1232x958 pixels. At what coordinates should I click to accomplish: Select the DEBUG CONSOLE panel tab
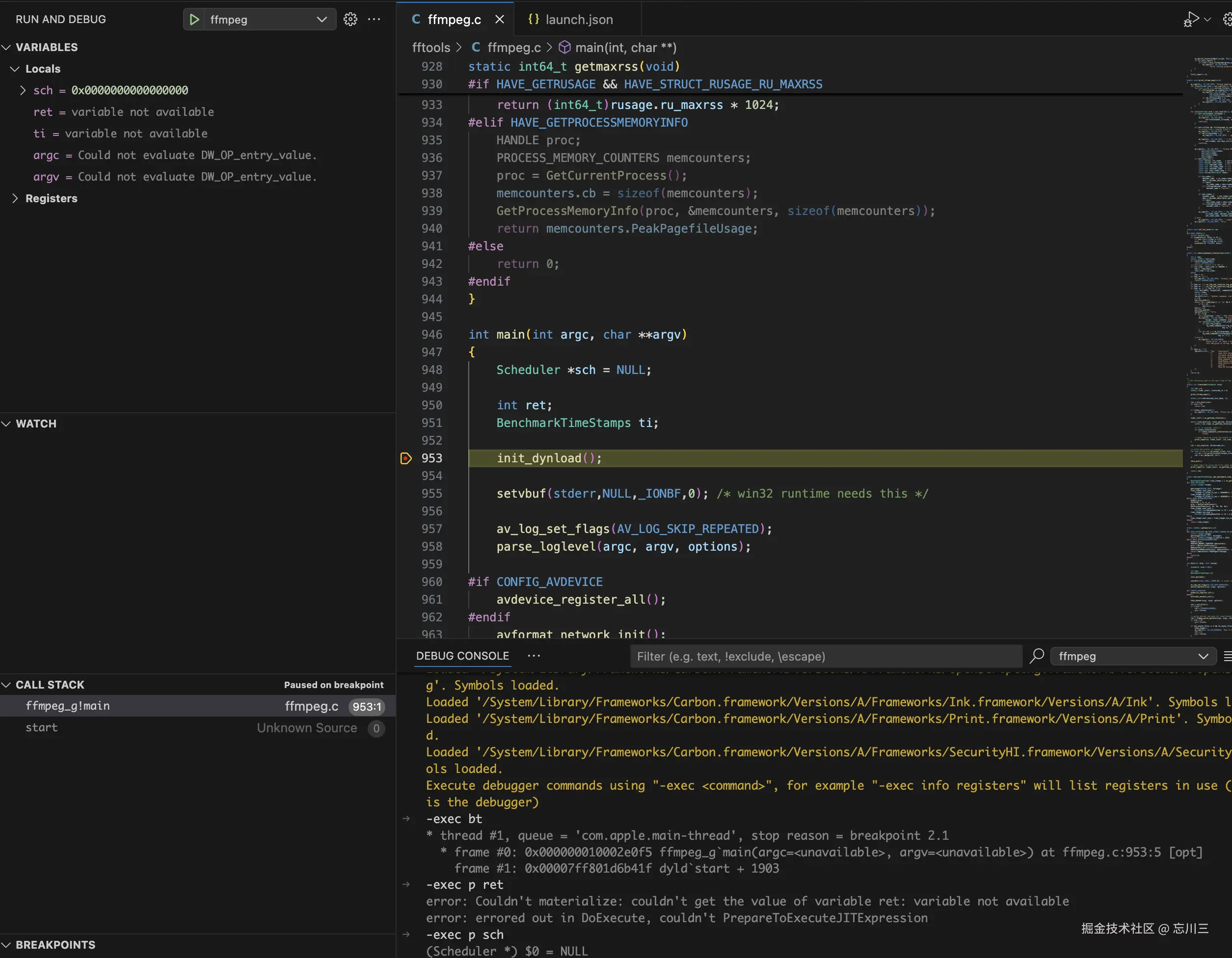[x=462, y=656]
